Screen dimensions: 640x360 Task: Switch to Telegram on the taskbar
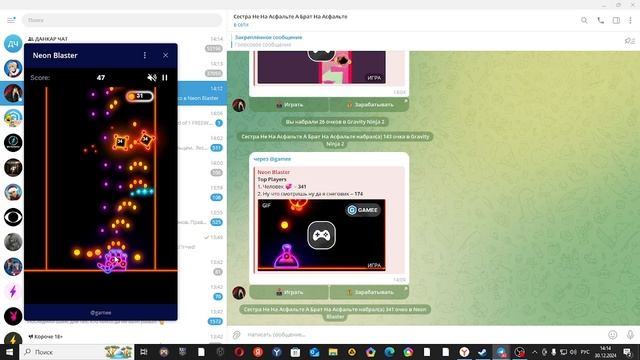(501, 352)
